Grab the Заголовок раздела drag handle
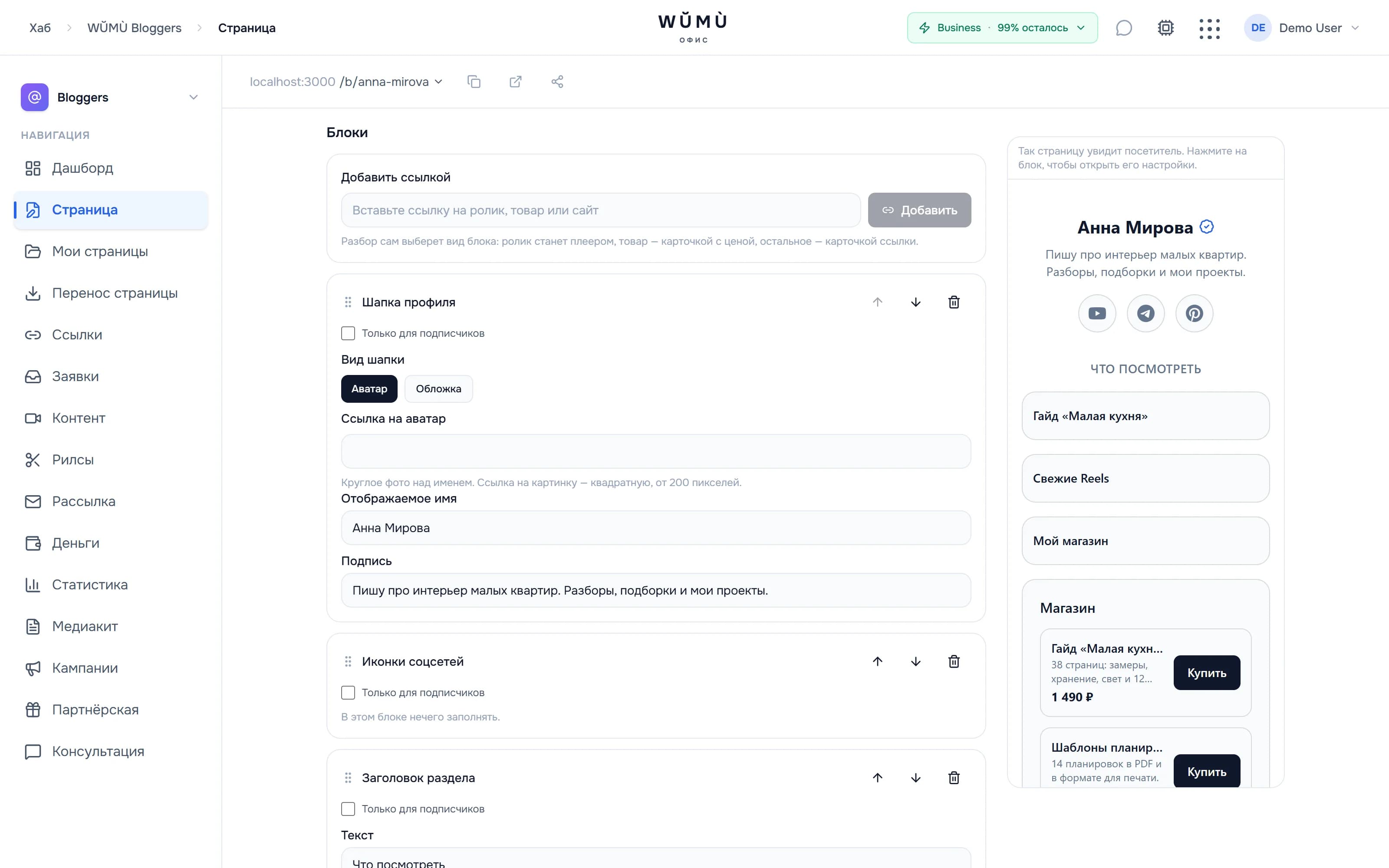 tap(348, 778)
